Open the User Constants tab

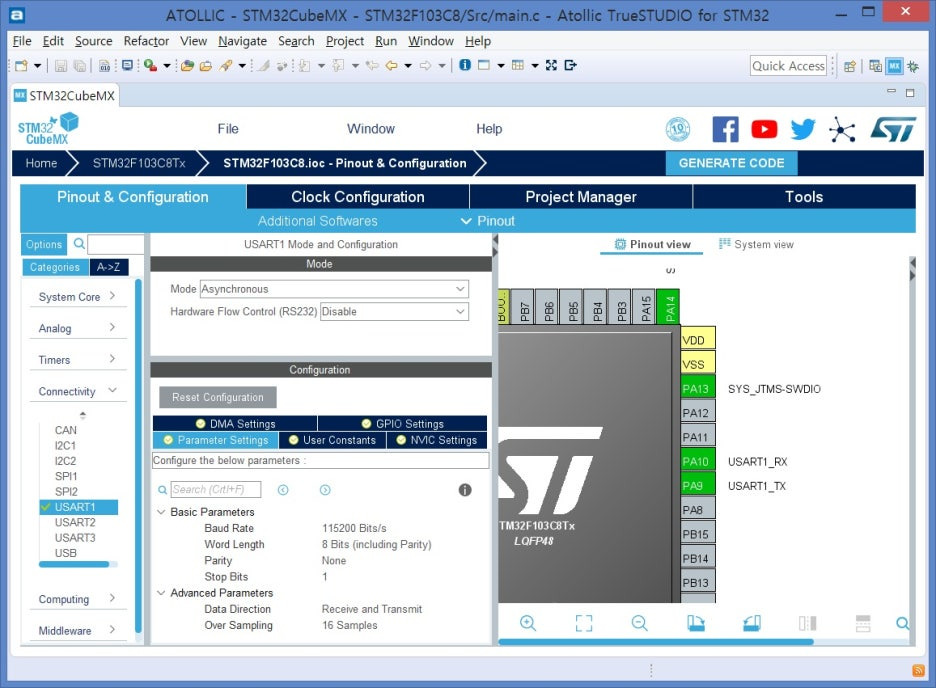332,440
